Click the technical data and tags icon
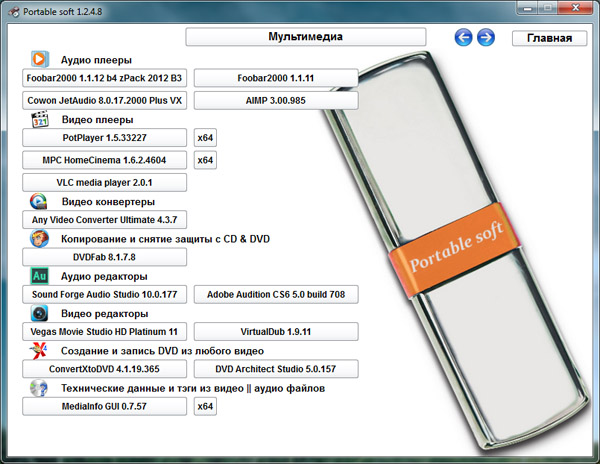The image size is (600, 464). (40, 387)
